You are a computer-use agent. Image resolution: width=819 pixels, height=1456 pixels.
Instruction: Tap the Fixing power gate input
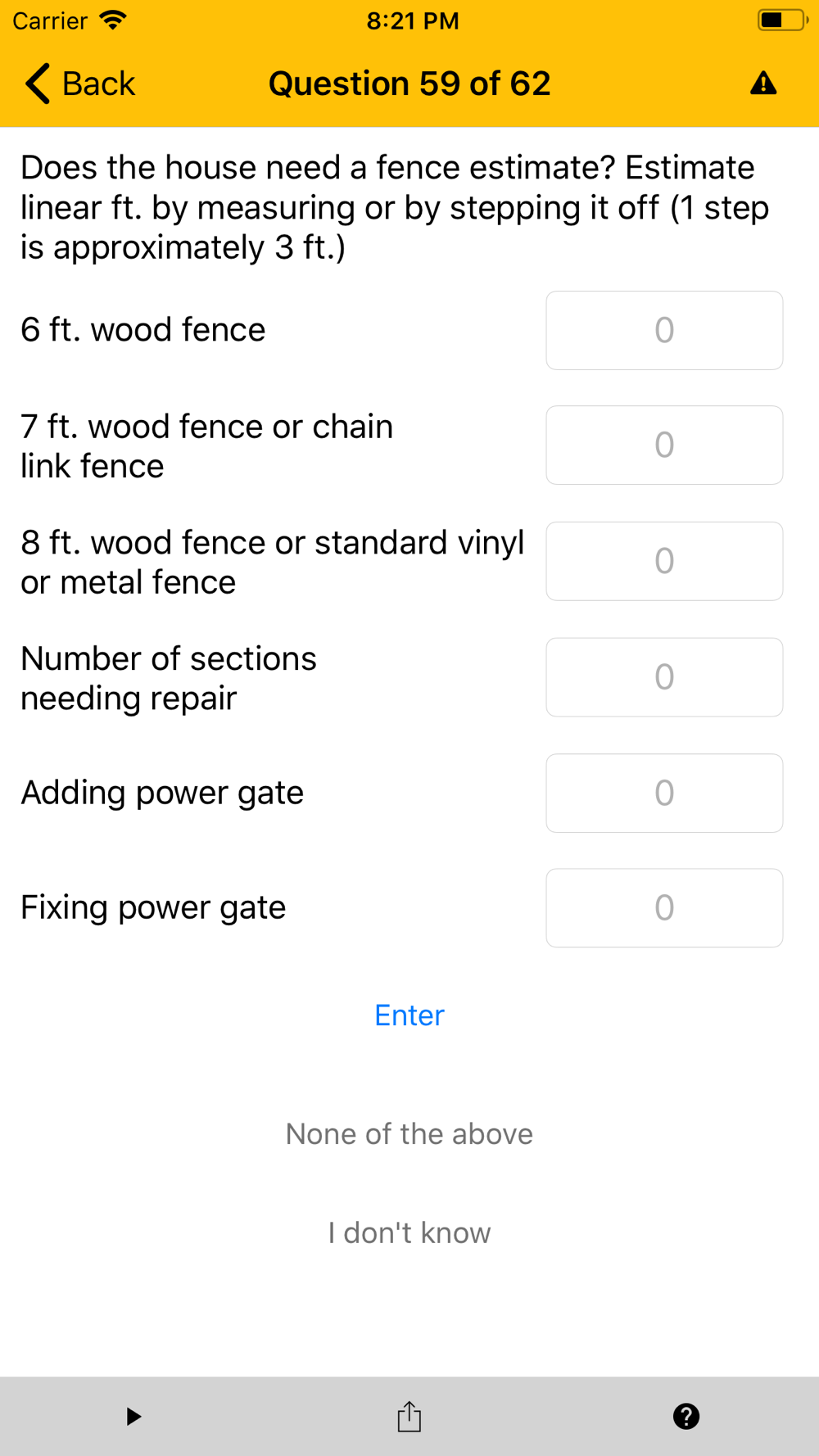pos(664,907)
